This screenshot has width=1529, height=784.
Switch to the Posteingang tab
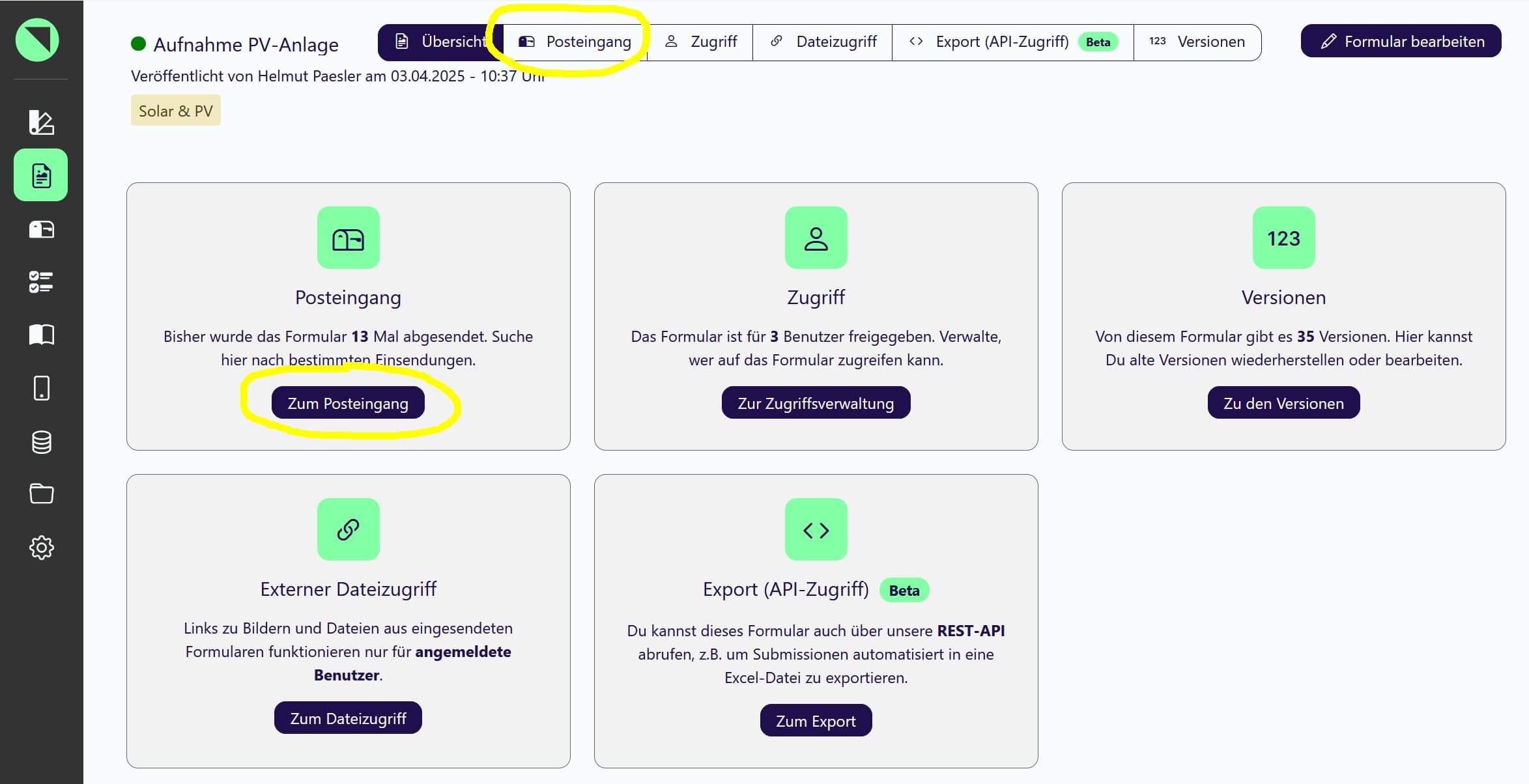point(576,42)
